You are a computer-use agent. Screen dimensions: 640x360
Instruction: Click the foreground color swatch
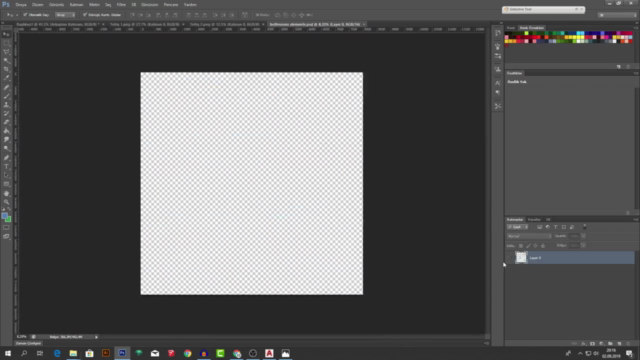tap(4, 216)
